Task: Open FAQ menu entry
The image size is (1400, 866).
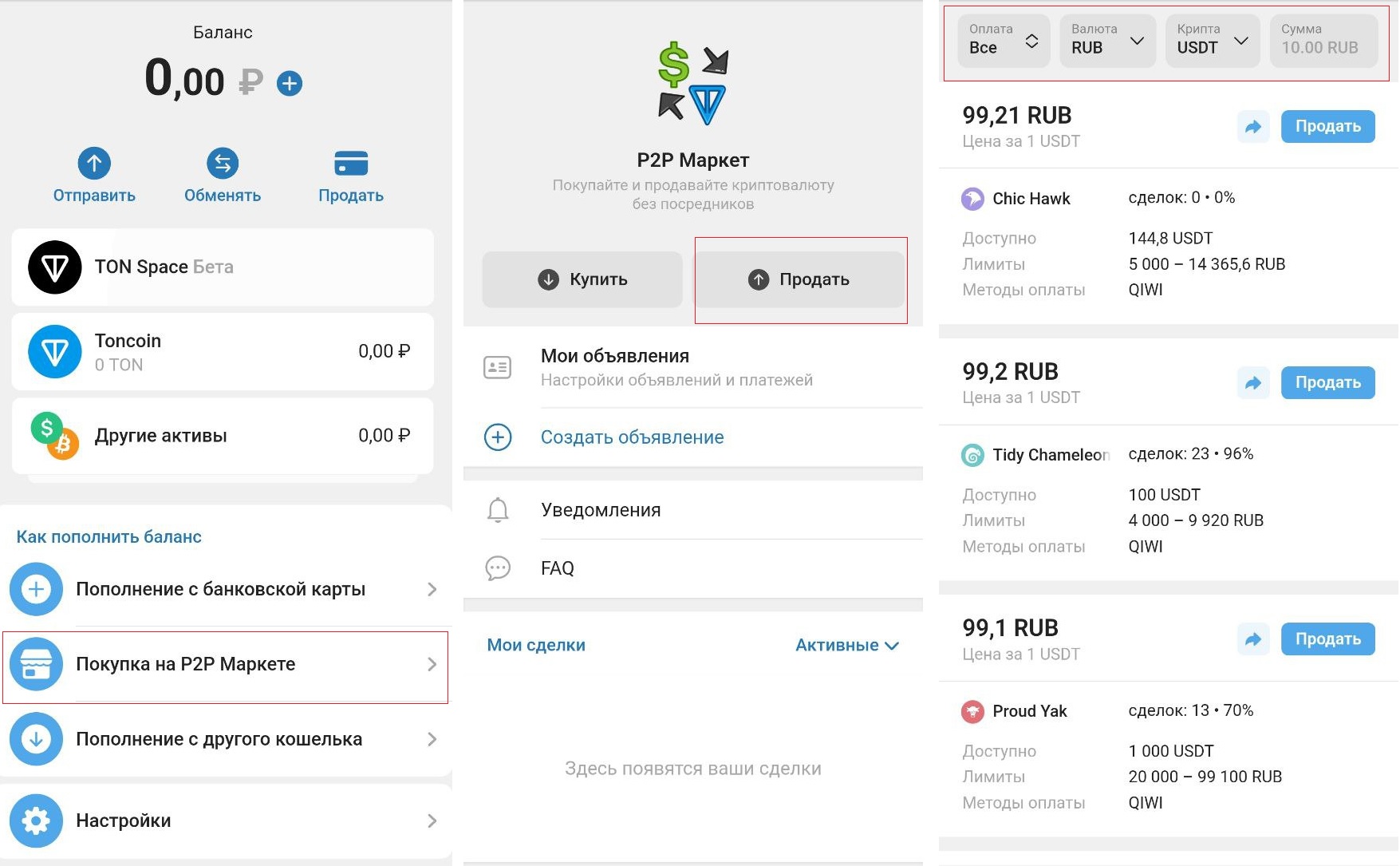Action: pyautogui.click(x=693, y=568)
